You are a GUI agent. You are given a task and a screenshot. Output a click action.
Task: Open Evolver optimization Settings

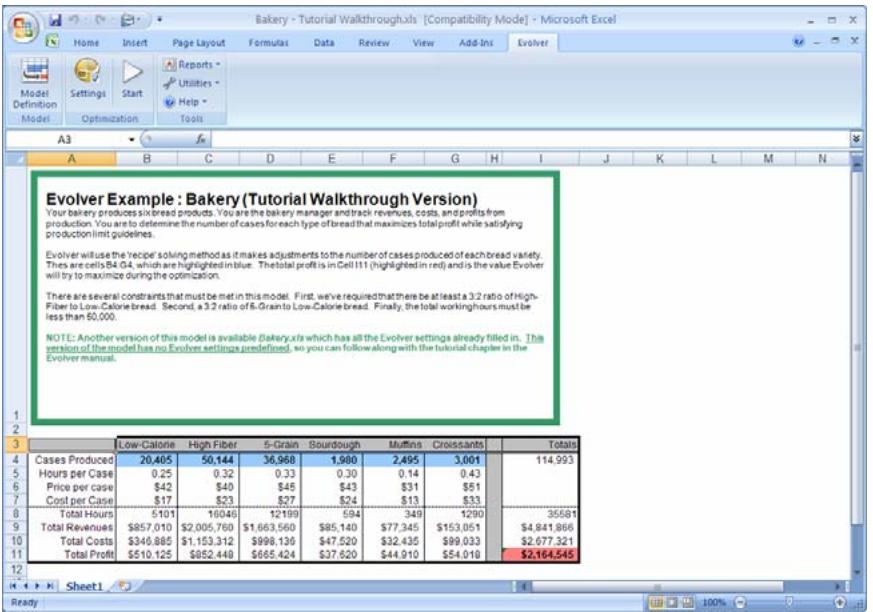pyautogui.click(x=87, y=80)
